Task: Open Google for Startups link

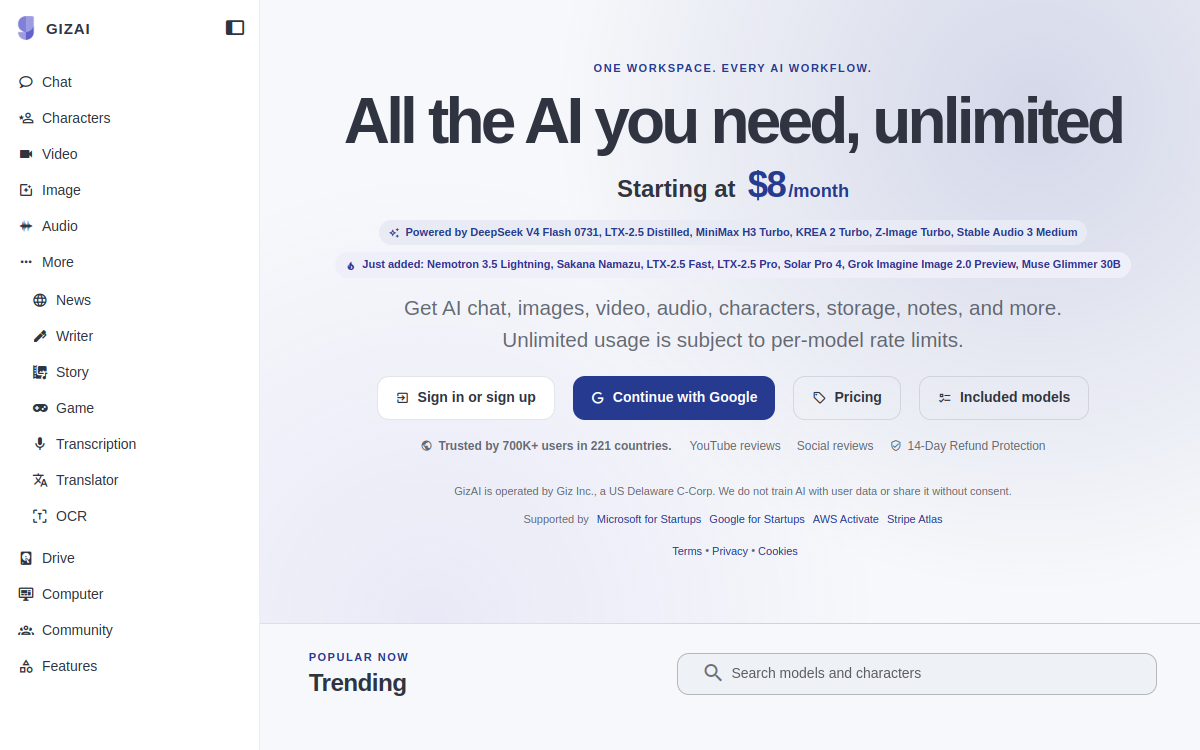Action: (x=757, y=519)
